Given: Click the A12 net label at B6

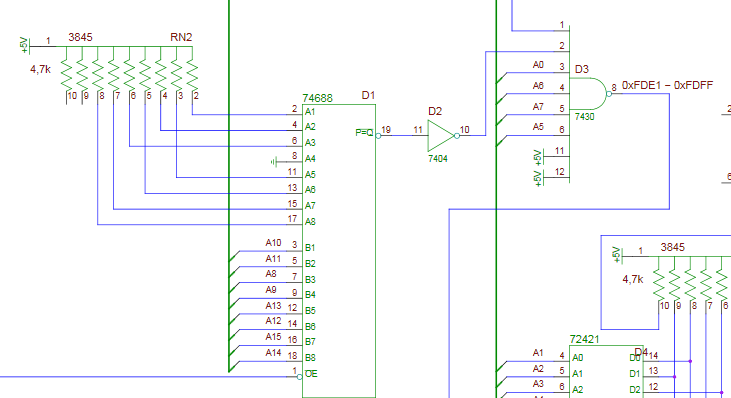Looking at the screenshot, I should [274, 321].
